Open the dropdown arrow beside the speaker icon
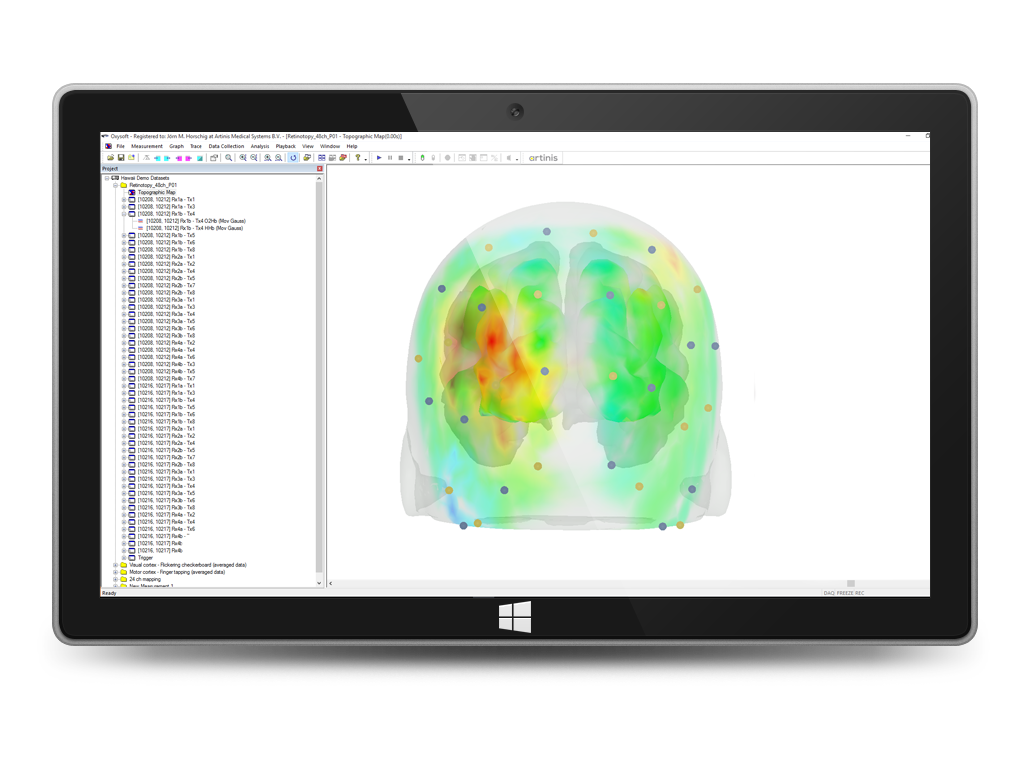Screen dimensions: 1024x768 [x=517, y=159]
